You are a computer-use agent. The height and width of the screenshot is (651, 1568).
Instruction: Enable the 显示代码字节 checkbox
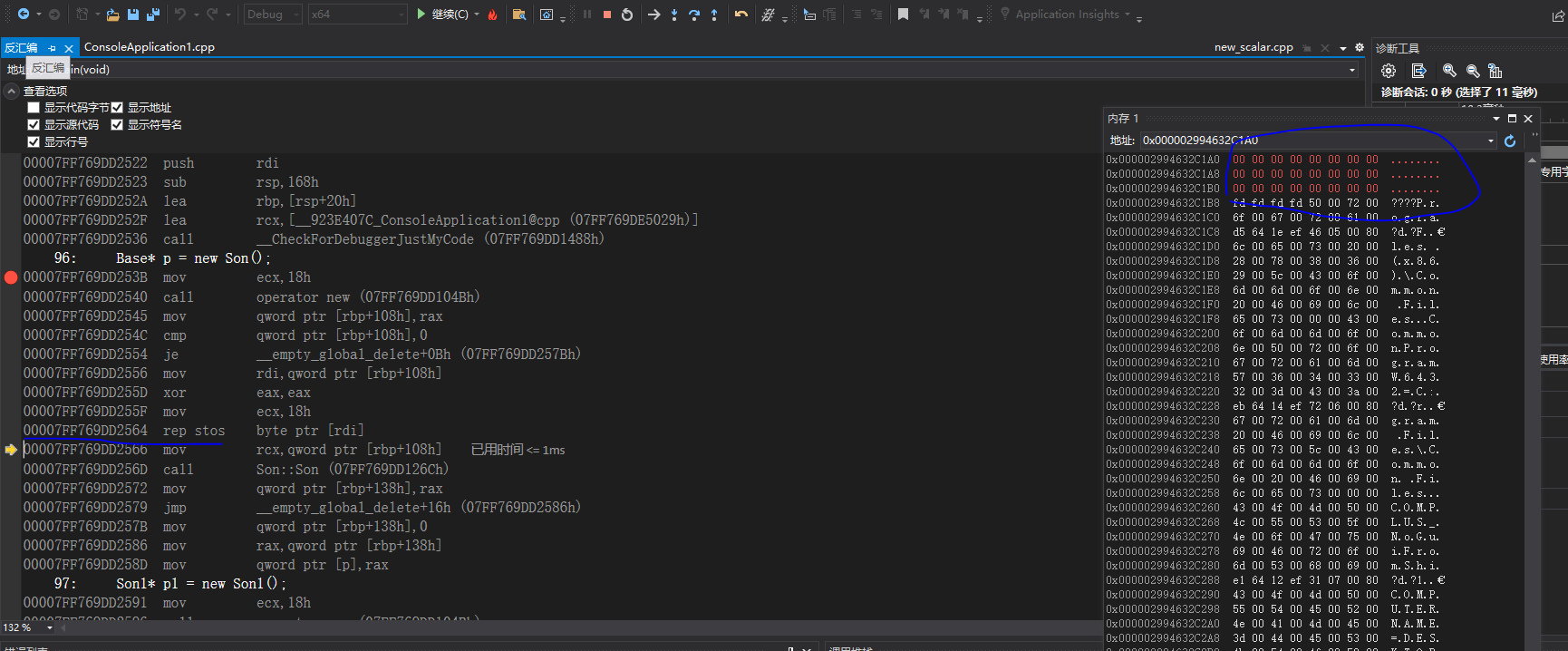point(34,108)
